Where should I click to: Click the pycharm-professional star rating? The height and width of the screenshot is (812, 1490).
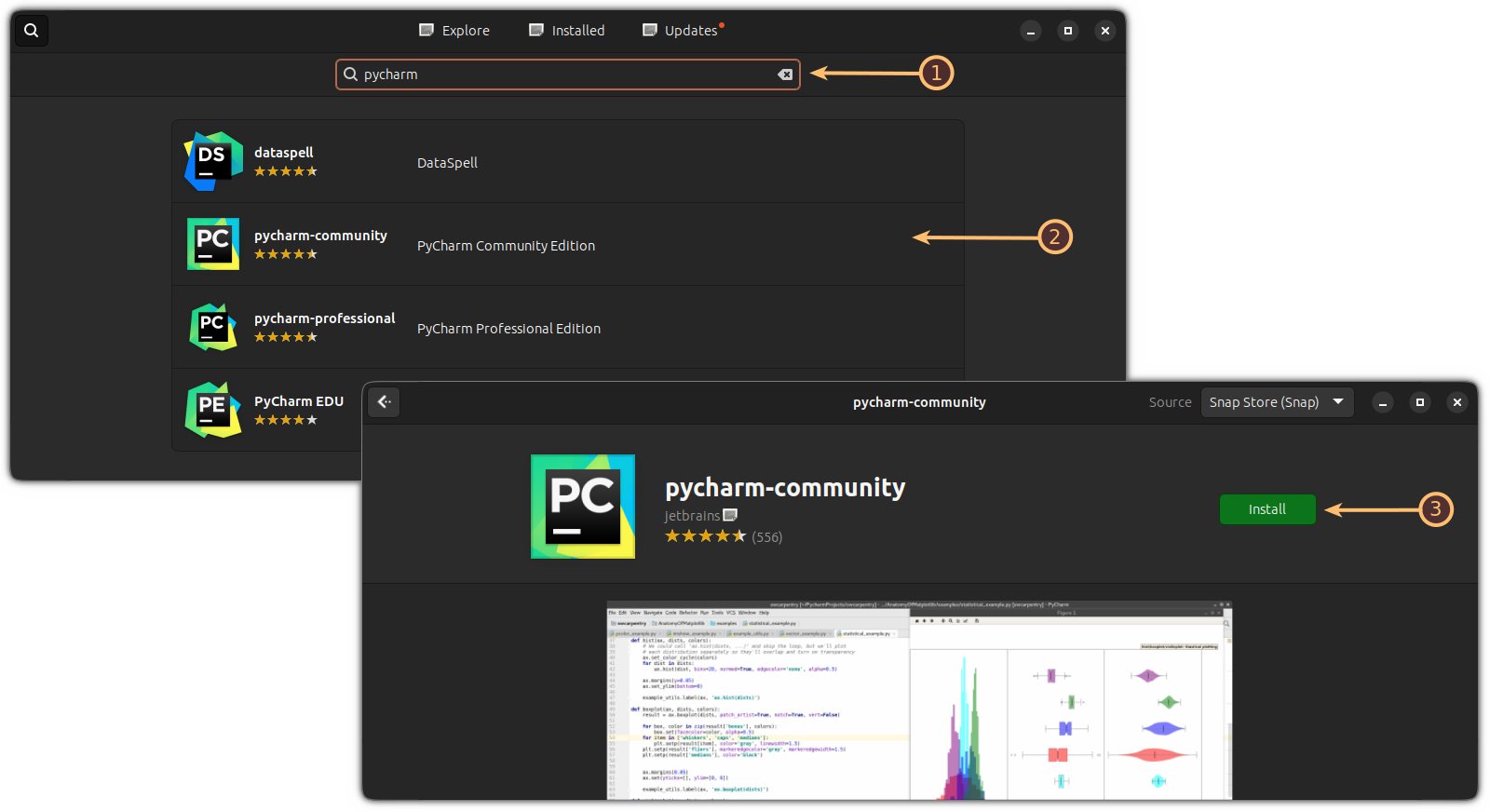[286, 337]
